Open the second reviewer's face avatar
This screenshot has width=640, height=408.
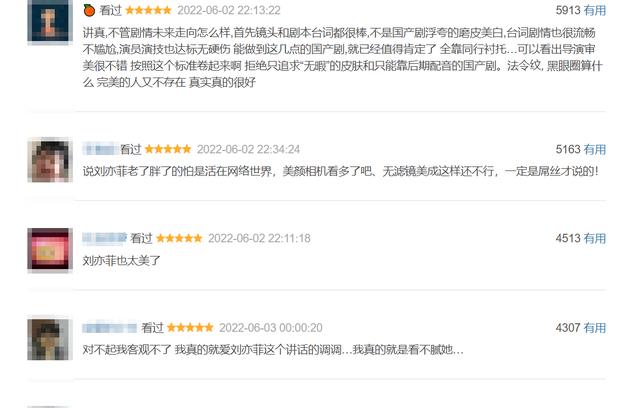[x=50, y=160]
